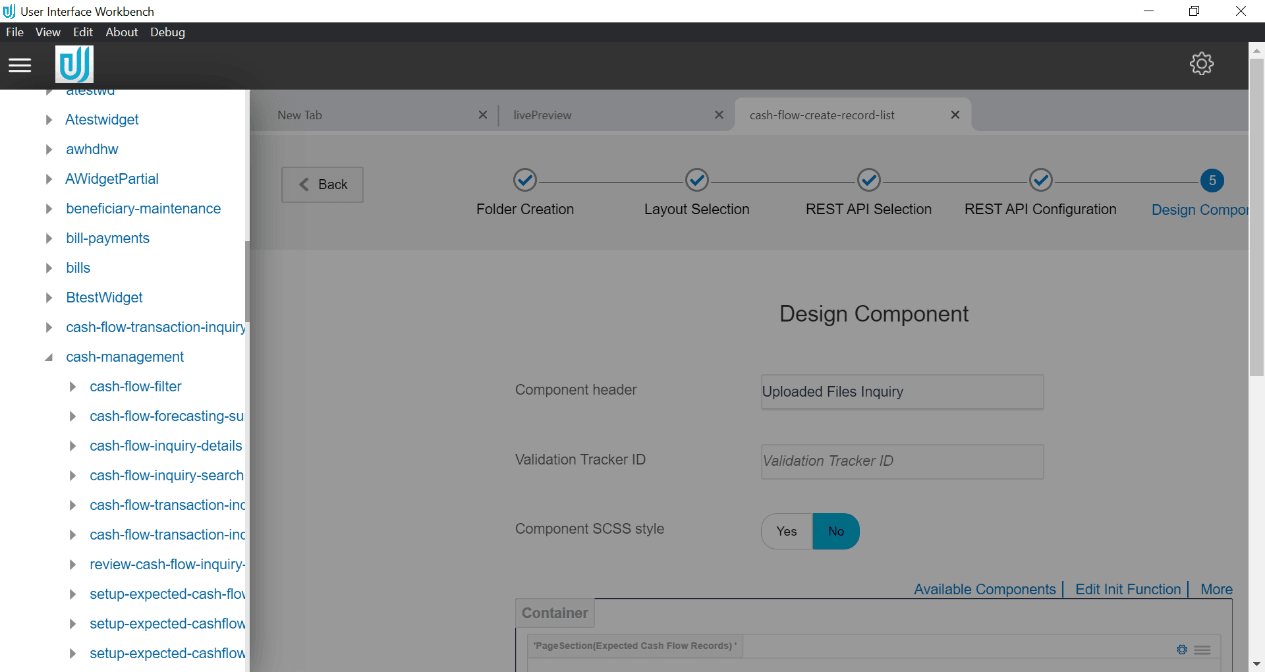Click the gear icon on the PageSection row

pyautogui.click(x=1182, y=648)
